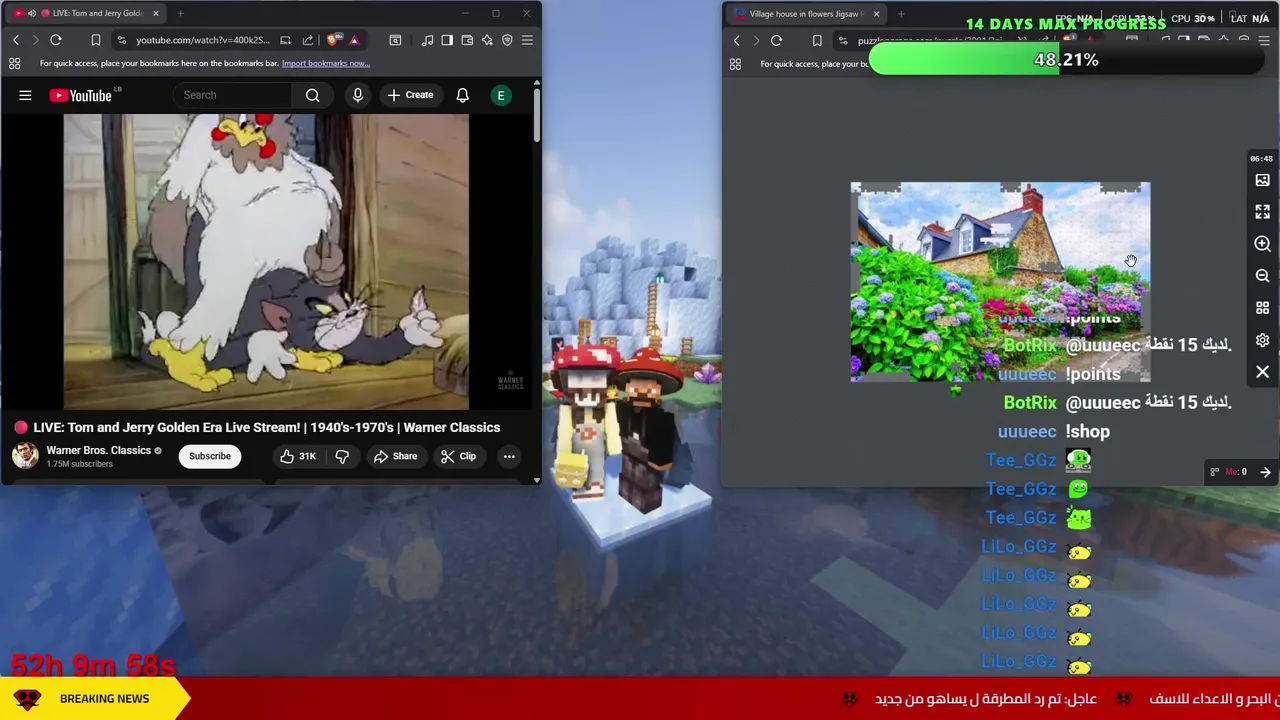The height and width of the screenshot is (720, 1280).
Task: Open YouTube guide hamburger menu
Action: pos(25,95)
